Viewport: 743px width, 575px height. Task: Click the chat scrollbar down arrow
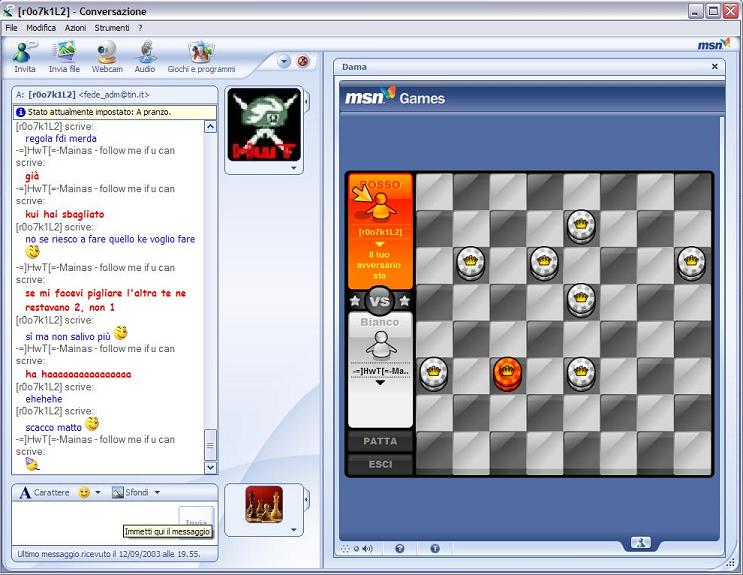210,467
